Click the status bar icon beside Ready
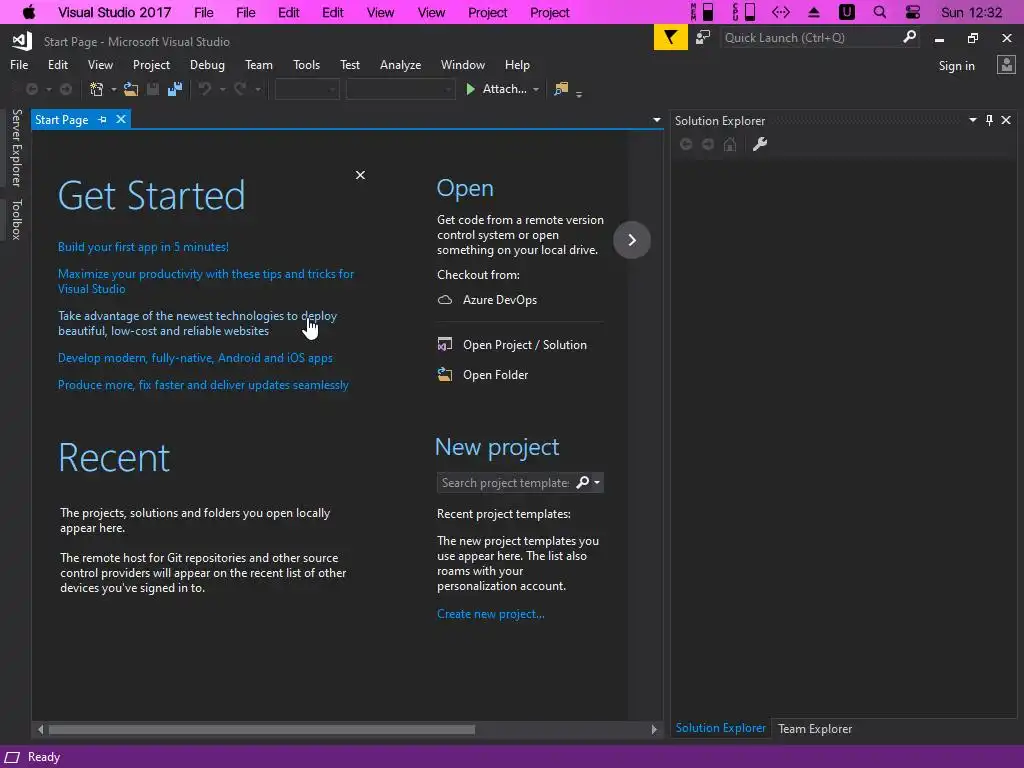Viewport: 1024px width, 768px height. click(x=12, y=758)
